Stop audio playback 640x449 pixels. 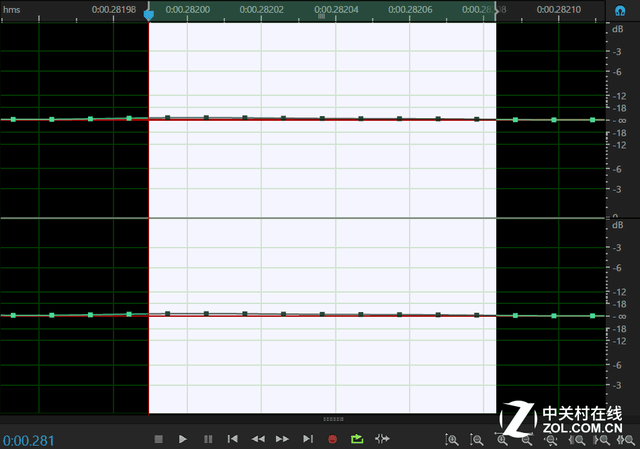point(158,439)
